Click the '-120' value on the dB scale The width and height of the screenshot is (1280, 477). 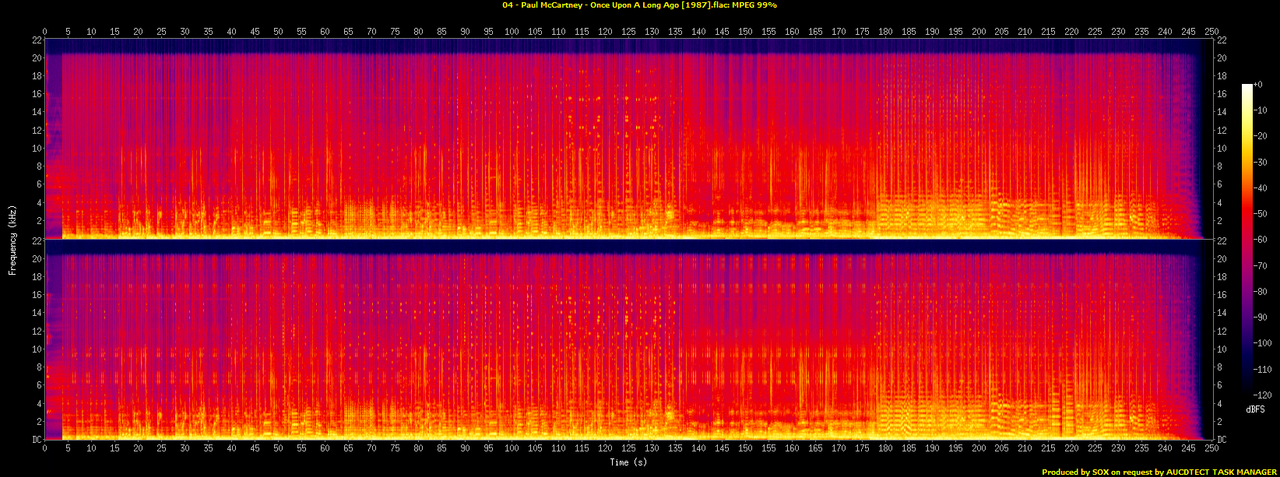1263,395
